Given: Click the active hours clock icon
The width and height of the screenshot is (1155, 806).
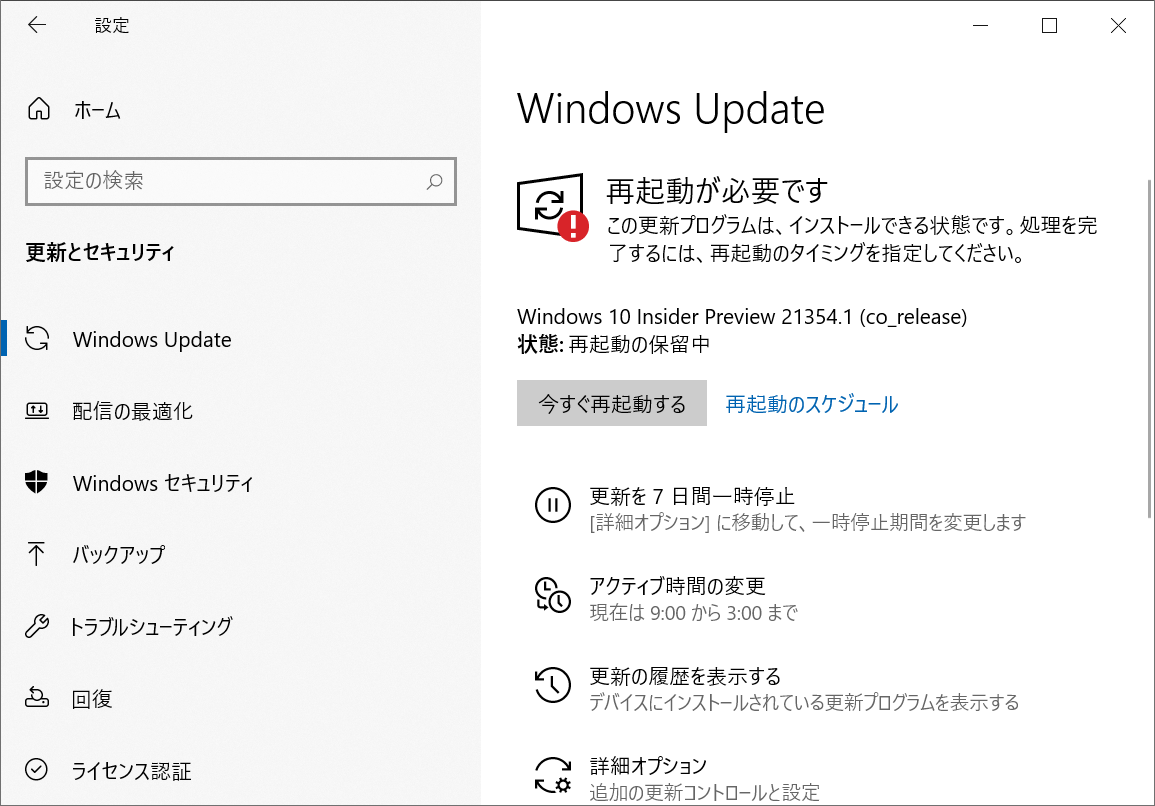Looking at the screenshot, I should click(x=552, y=595).
